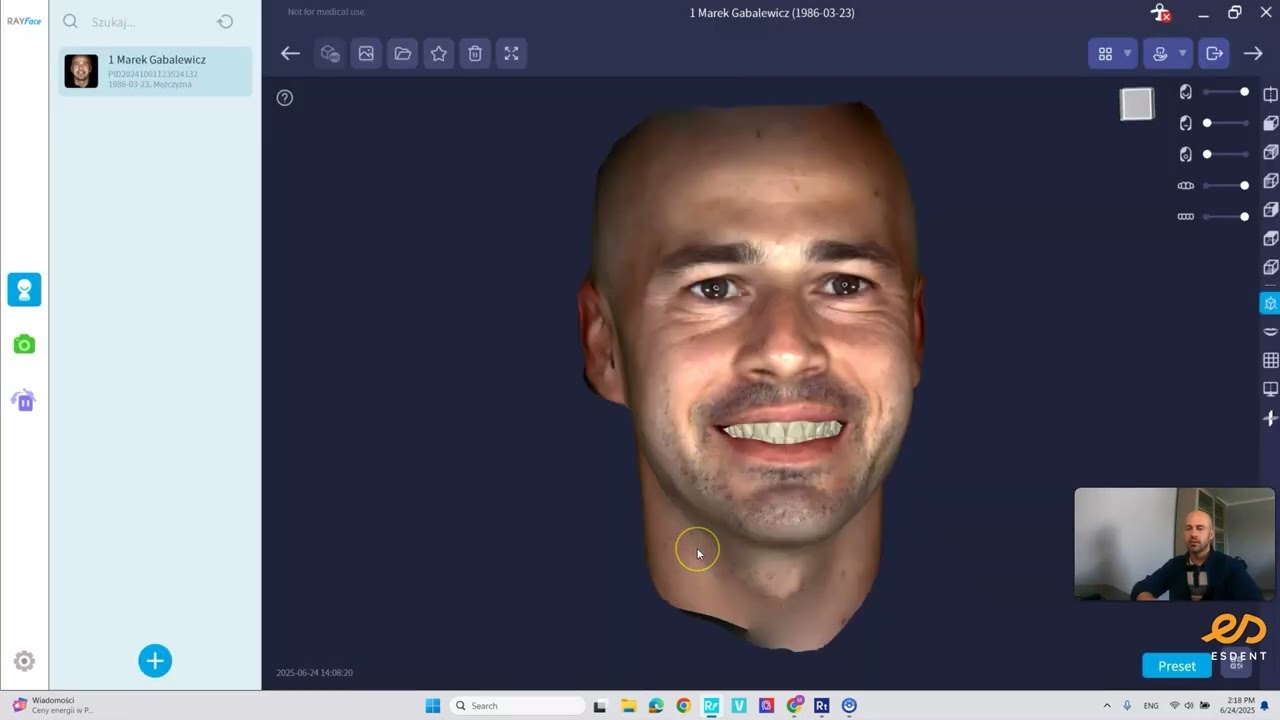Go forward with the right arrow
1280x720 pixels.
[x=1253, y=54]
